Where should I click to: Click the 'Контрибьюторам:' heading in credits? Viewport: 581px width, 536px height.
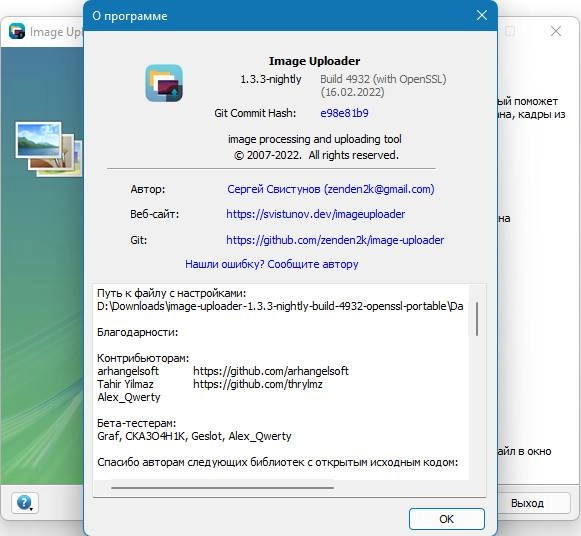coord(143,358)
